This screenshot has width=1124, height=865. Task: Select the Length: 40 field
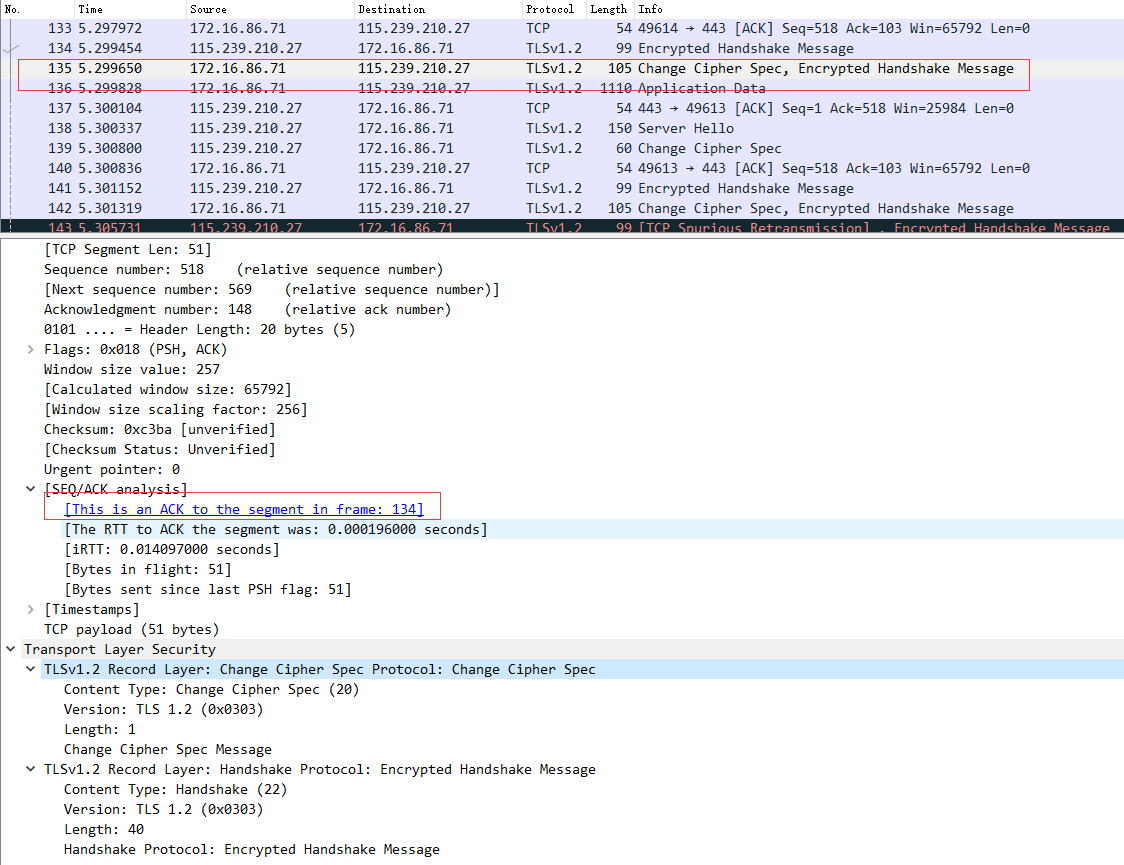[x=104, y=829]
